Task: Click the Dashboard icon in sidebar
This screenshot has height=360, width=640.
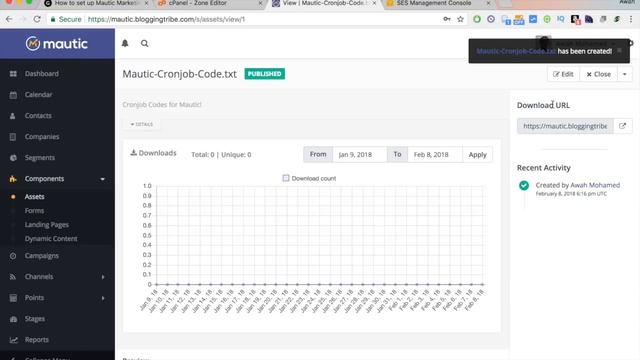Action: (13, 74)
